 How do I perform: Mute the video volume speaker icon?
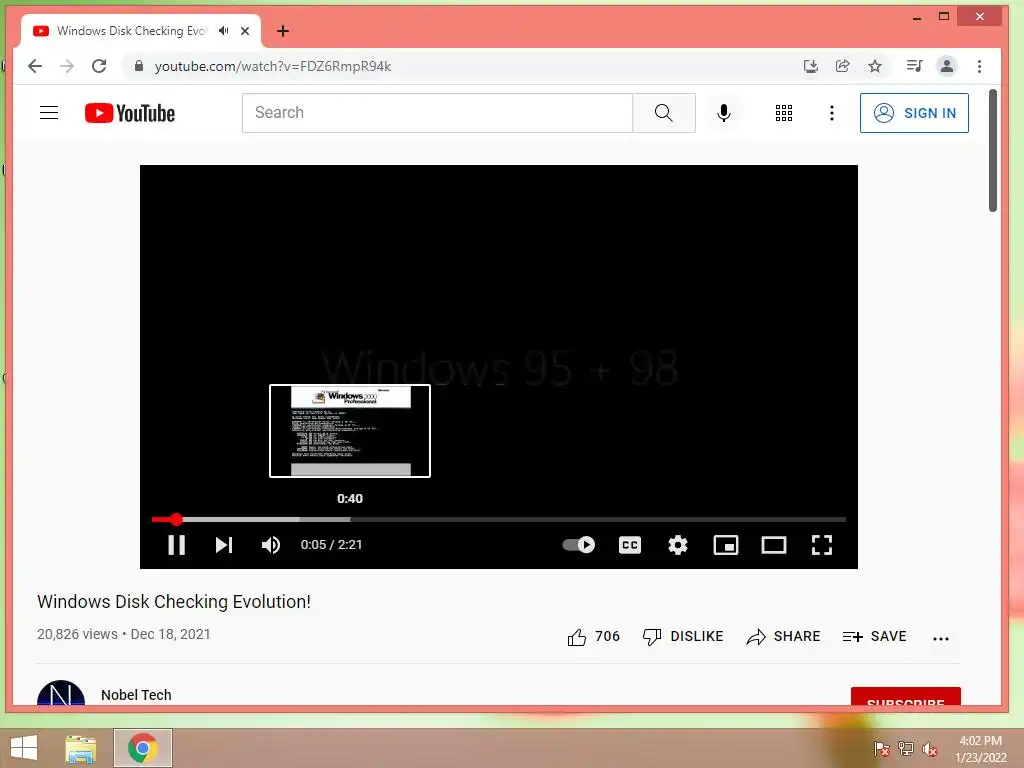(271, 545)
